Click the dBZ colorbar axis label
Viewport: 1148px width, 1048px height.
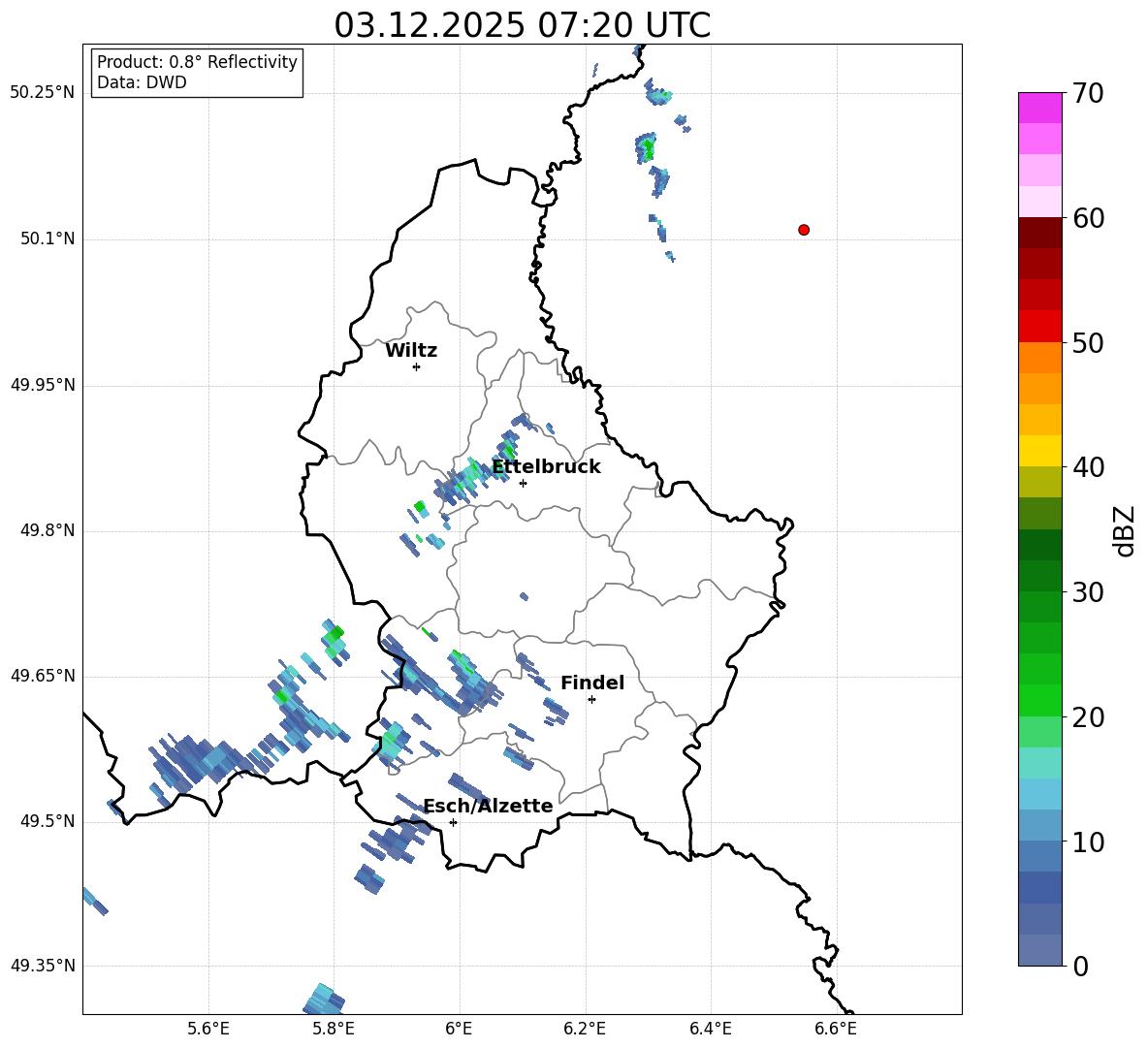1126,530
